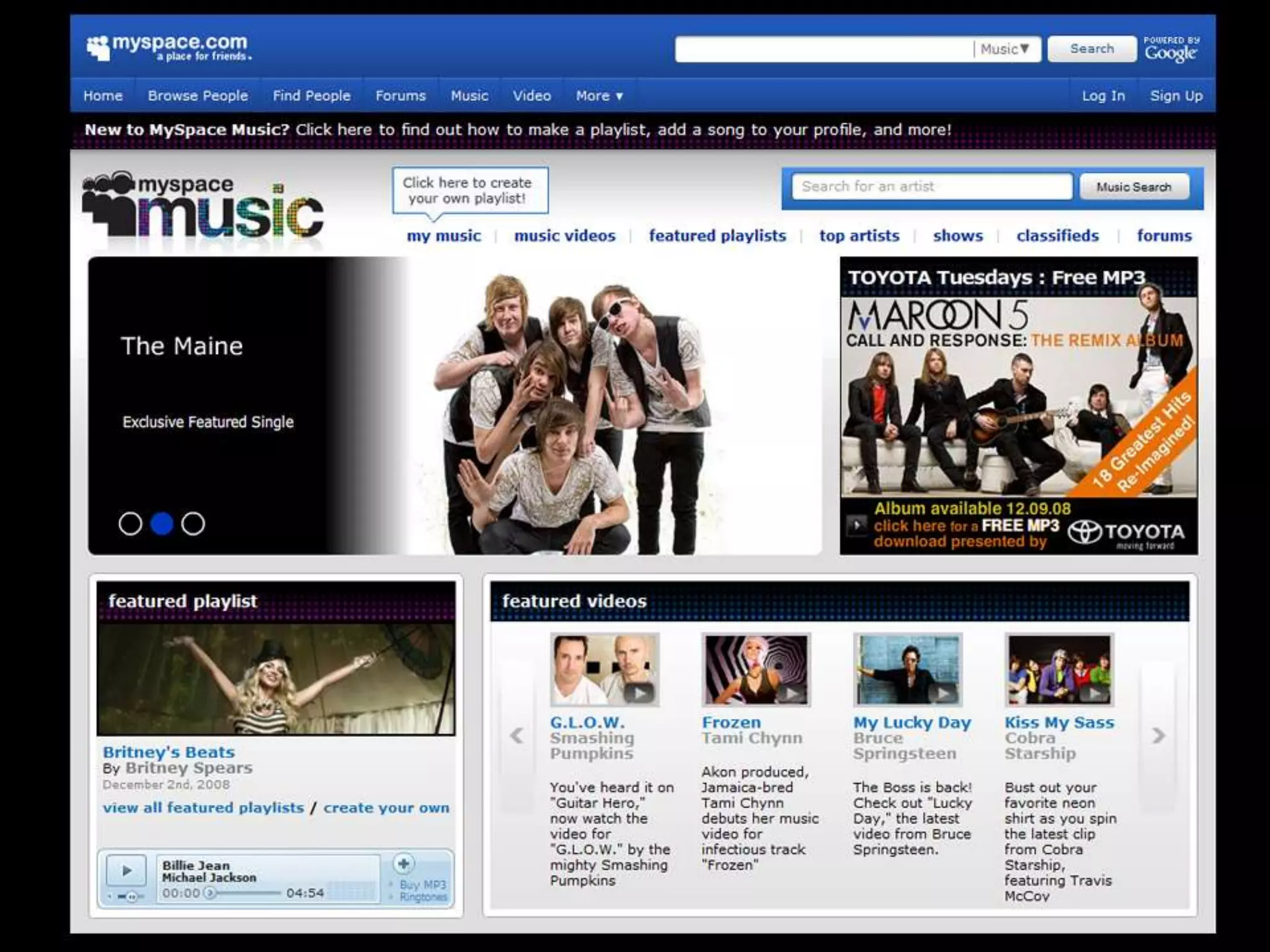Open Browse People page
This screenshot has height=952, width=1270.
(x=198, y=95)
